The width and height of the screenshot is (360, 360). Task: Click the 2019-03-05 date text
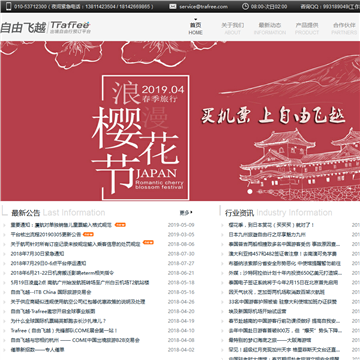[x=181, y=235]
